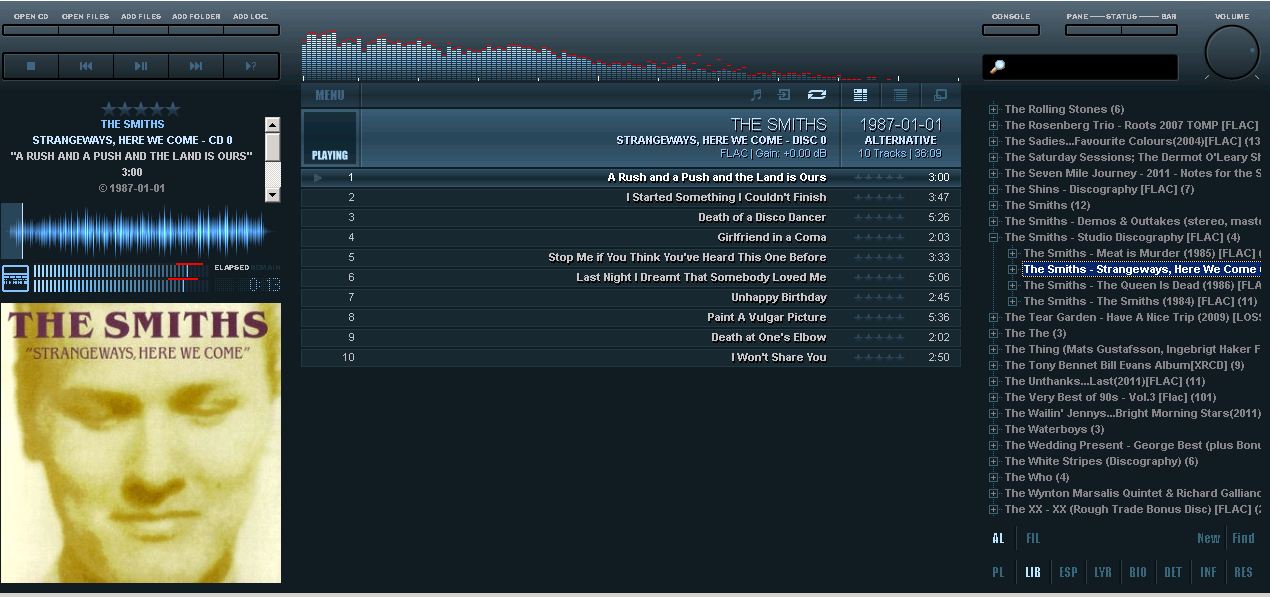Click the music note icon in the playlist toolbar
Image resolution: width=1270 pixels, height=597 pixels.
756,95
